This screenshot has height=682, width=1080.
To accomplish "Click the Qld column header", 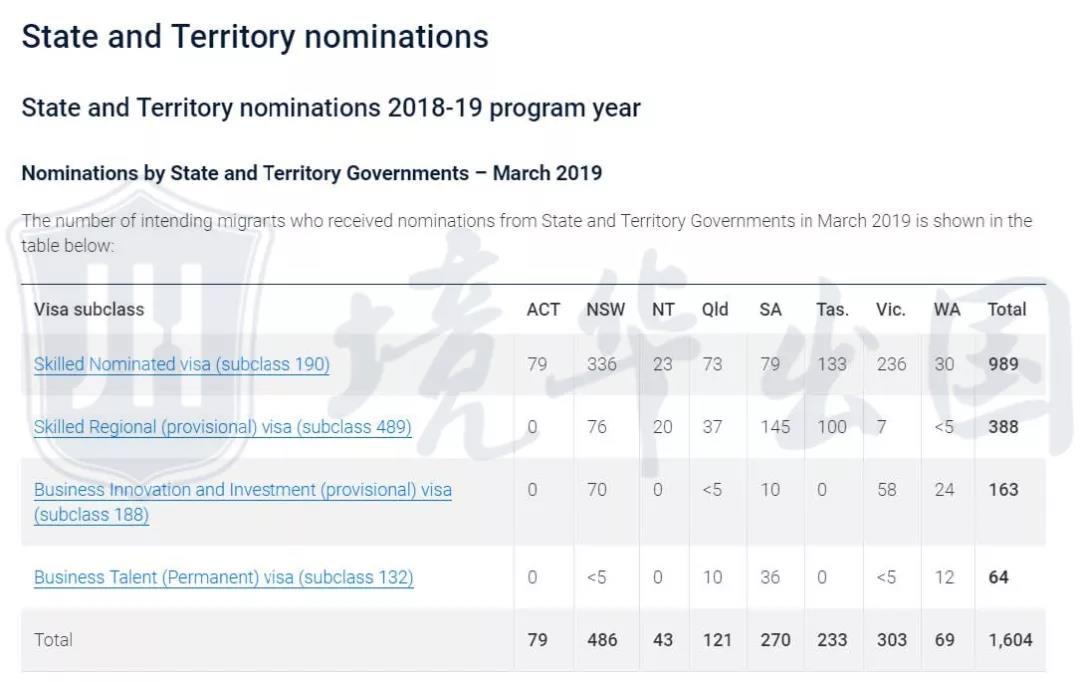I will (x=715, y=310).
